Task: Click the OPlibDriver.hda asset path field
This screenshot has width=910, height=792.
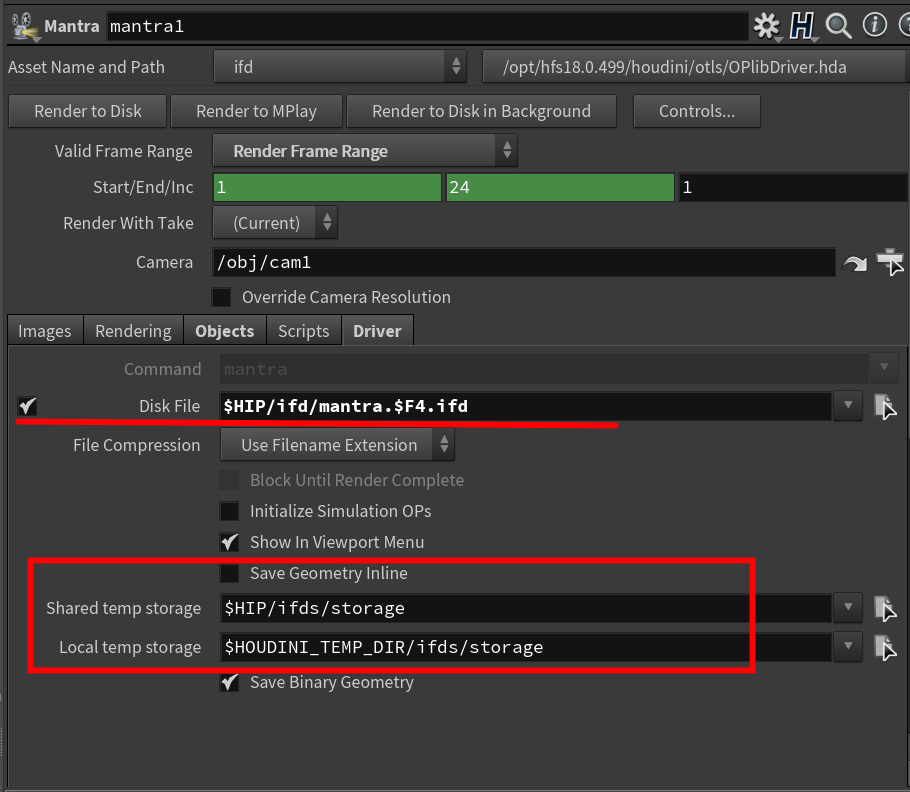Action: click(695, 67)
